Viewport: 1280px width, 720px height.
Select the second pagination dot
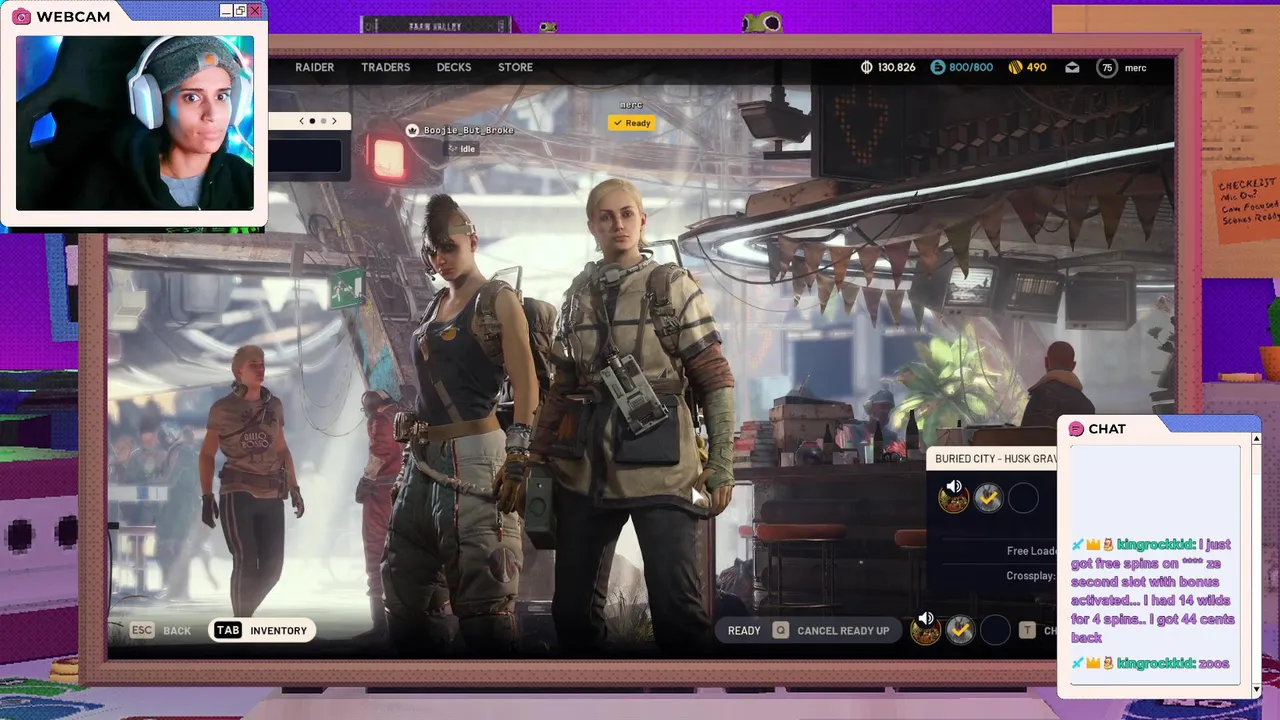tap(322, 121)
